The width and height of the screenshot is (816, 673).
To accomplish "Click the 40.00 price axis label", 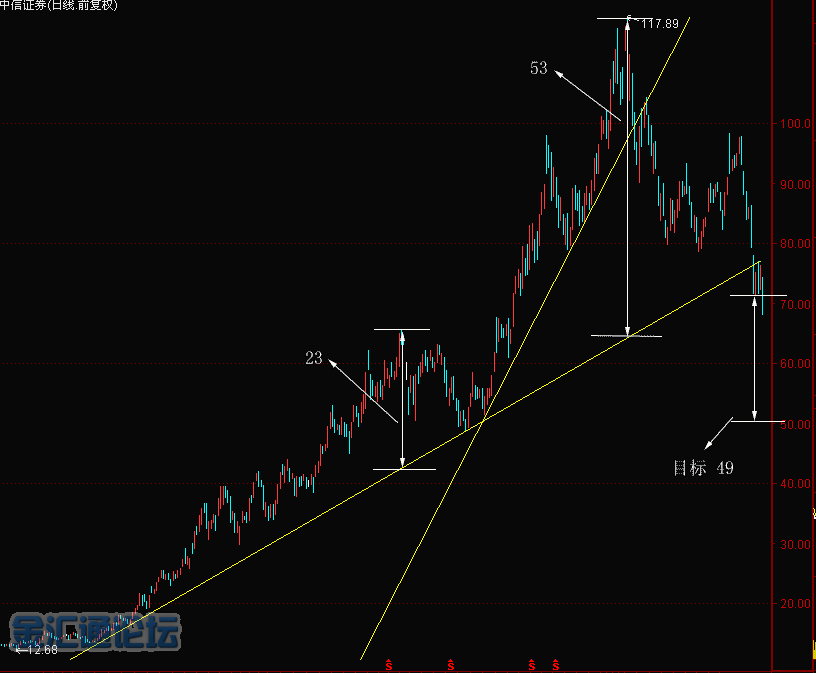I will (795, 484).
